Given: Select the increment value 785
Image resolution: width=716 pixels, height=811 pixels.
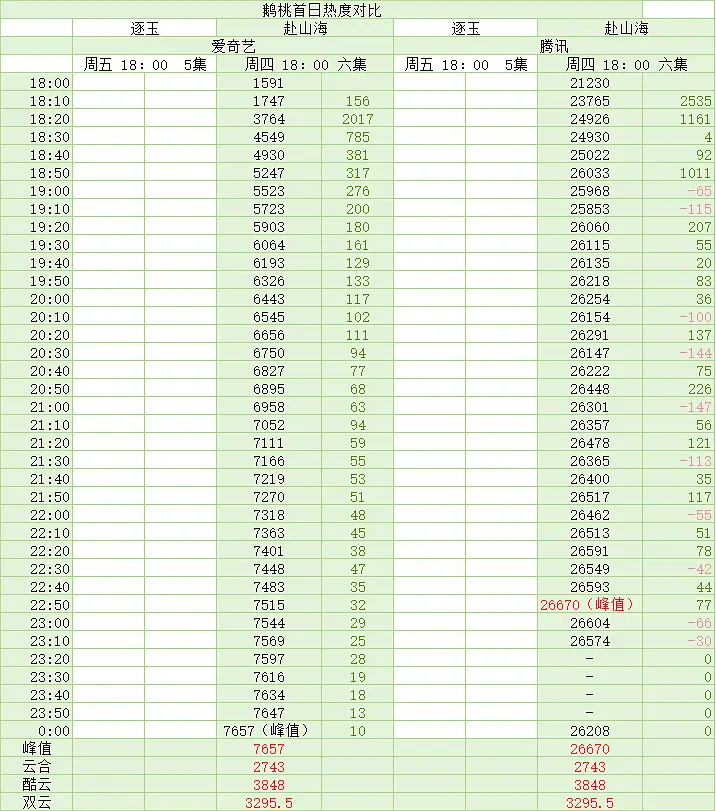Looking at the screenshot, I should [x=357, y=137].
